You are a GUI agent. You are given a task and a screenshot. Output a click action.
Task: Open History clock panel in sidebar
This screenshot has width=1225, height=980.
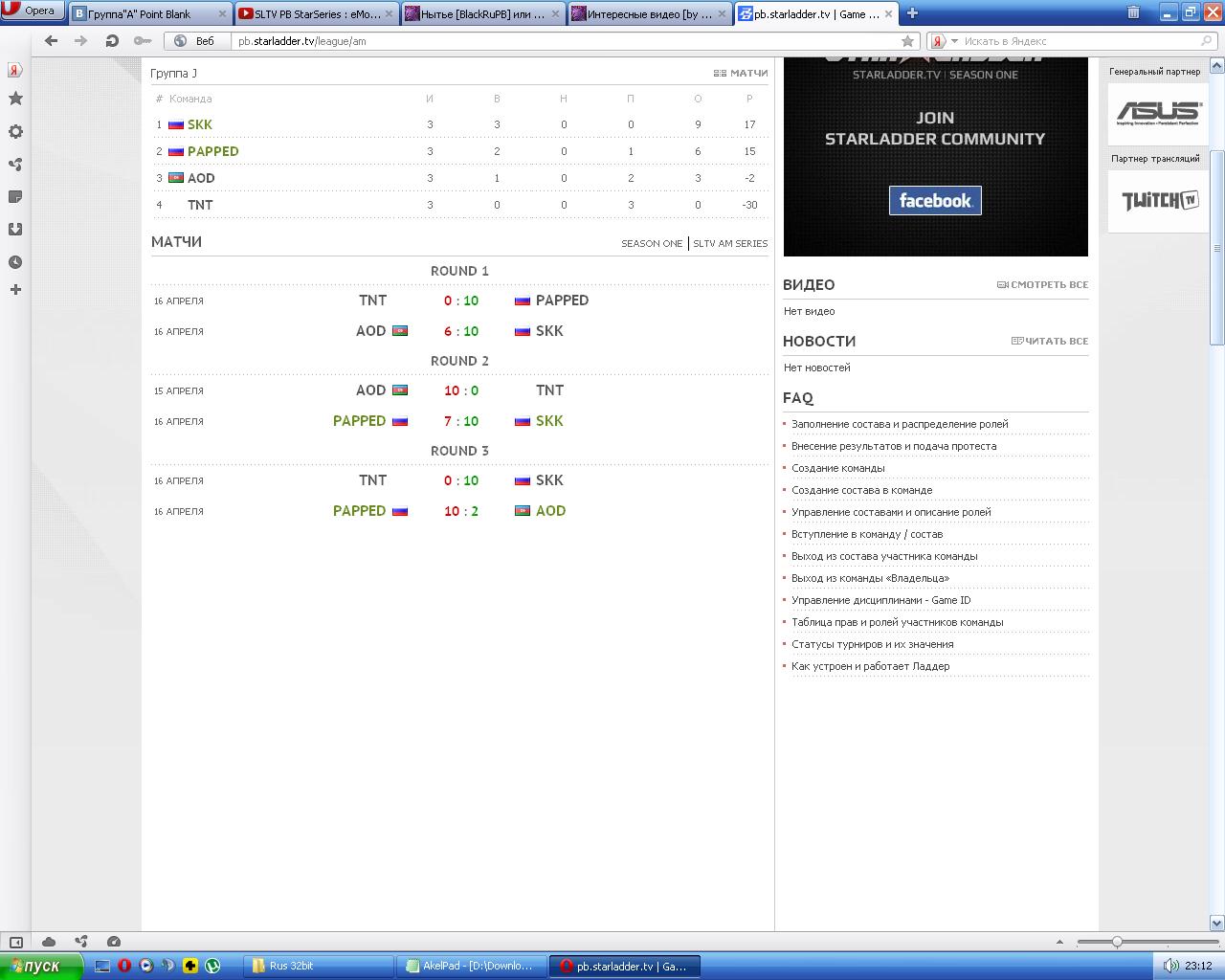tap(15, 262)
